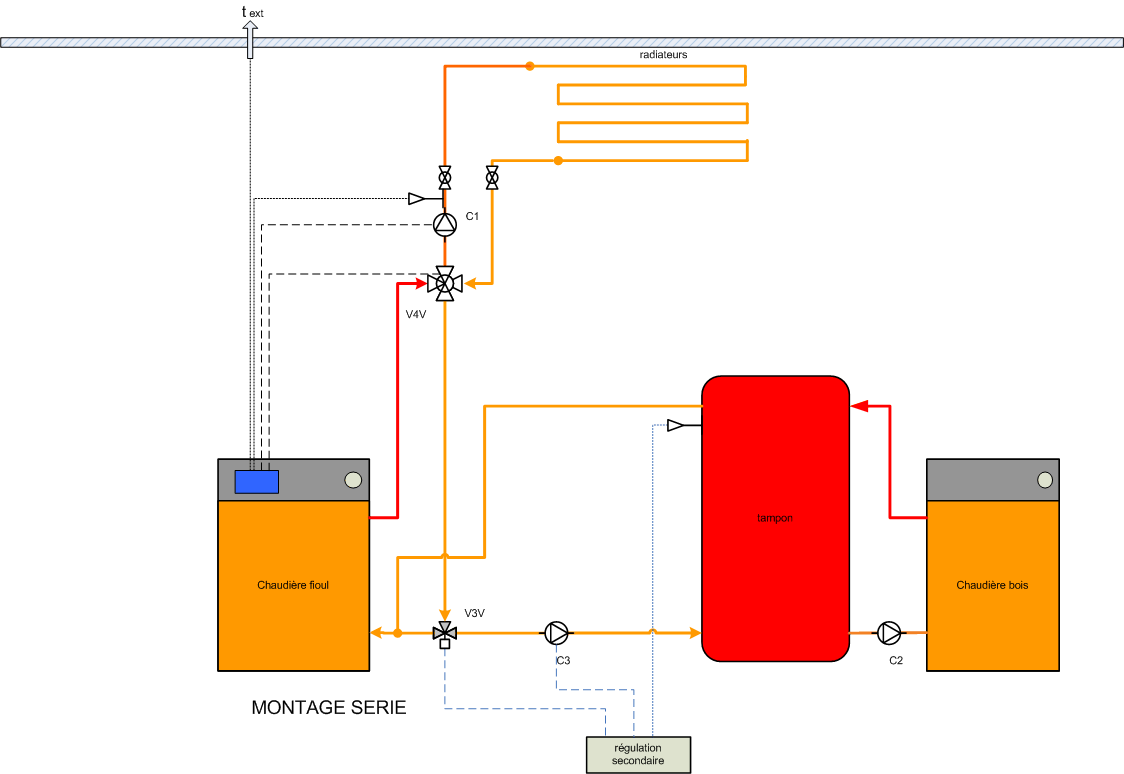Select the temperature sensor triangle next to C1

coord(417,198)
